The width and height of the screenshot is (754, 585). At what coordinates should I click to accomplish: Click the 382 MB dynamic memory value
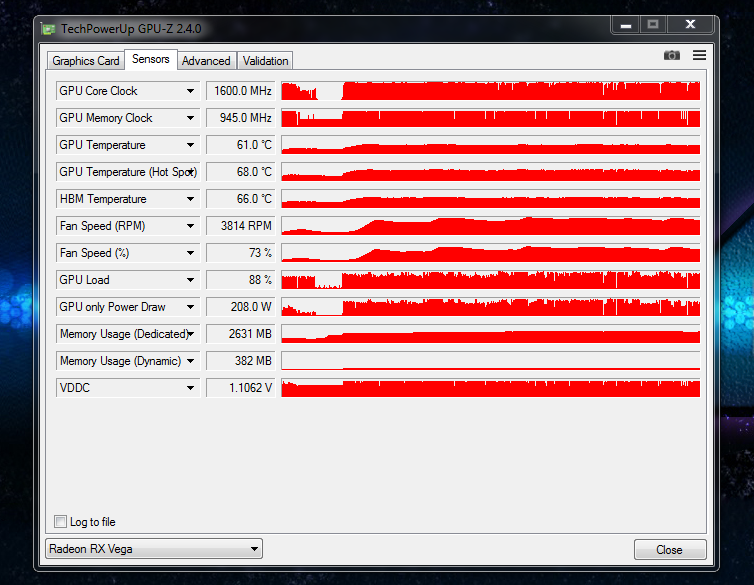pos(240,361)
